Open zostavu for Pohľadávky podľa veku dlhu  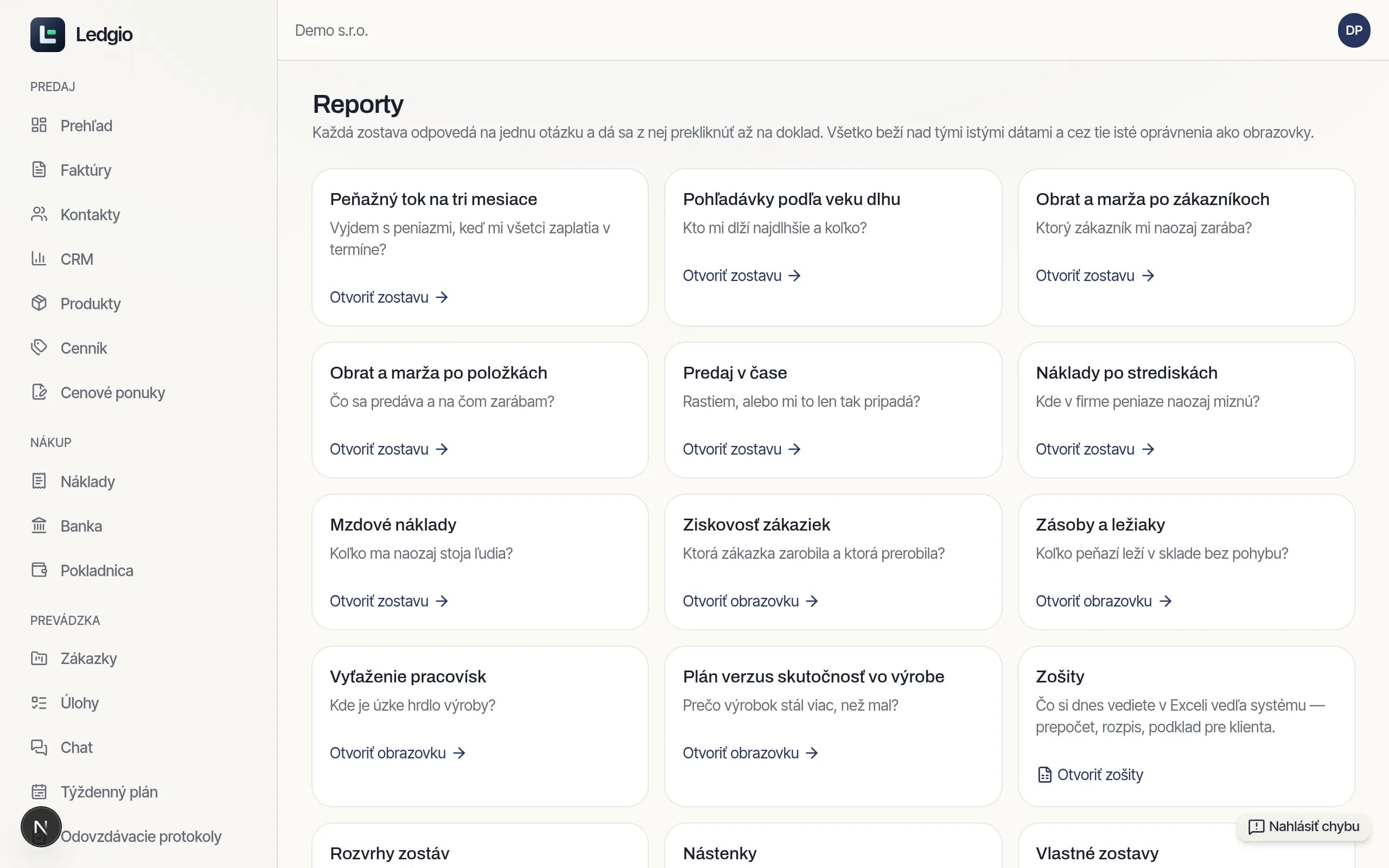point(742,276)
